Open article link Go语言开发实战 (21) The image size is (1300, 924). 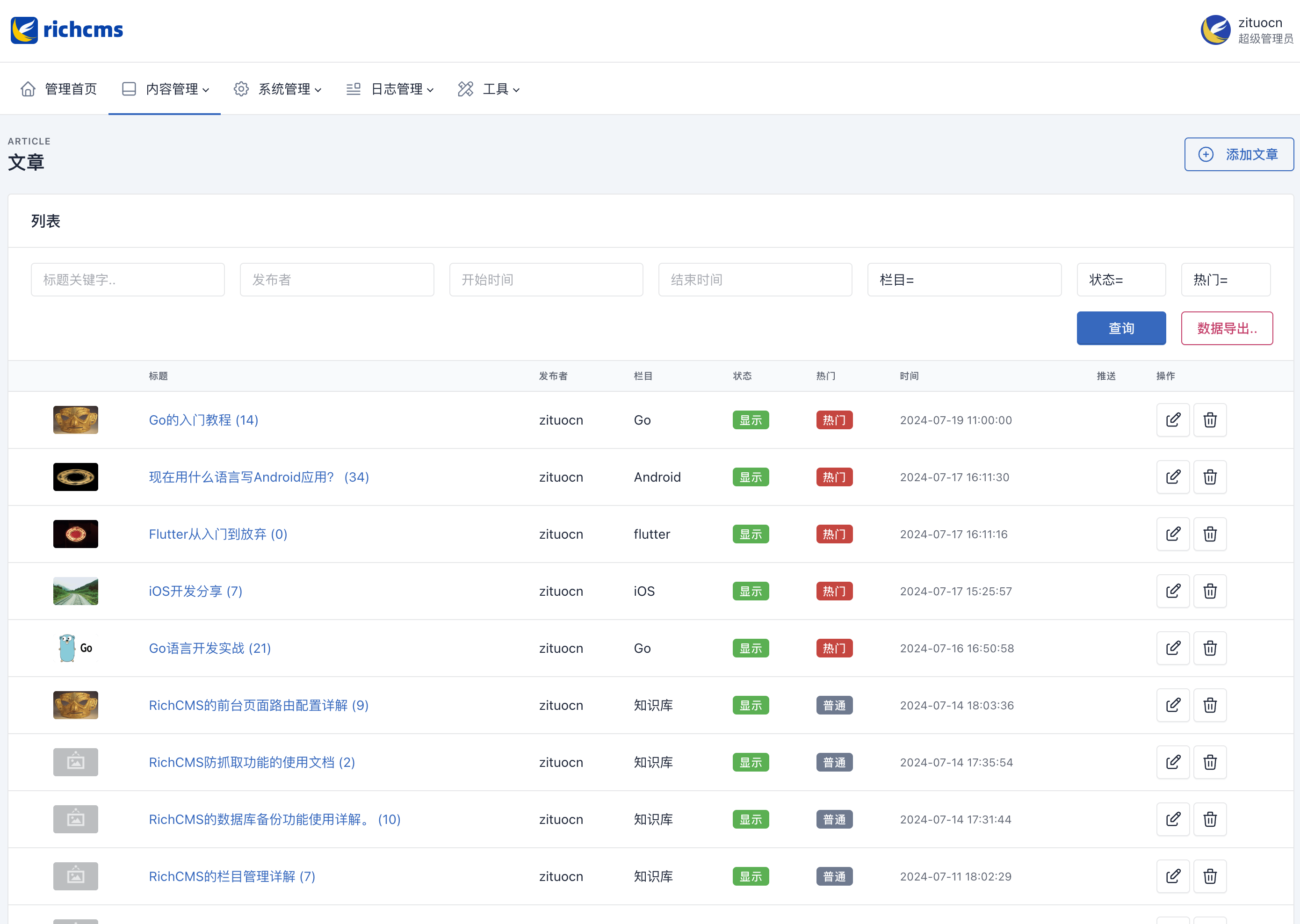point(210,648)
